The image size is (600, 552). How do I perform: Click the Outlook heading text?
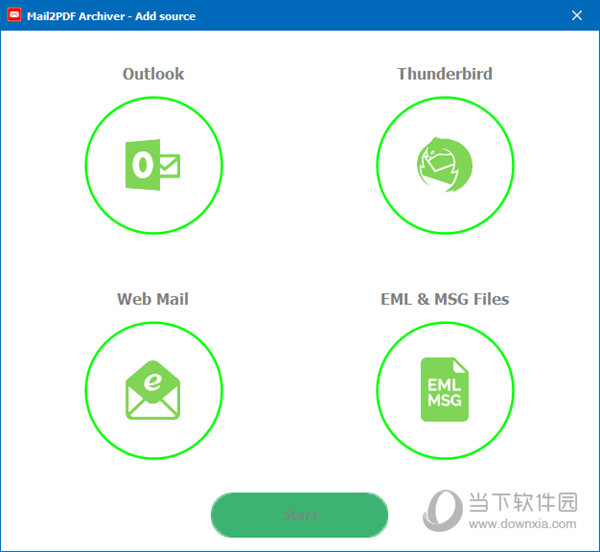click(x=153, y=74)
